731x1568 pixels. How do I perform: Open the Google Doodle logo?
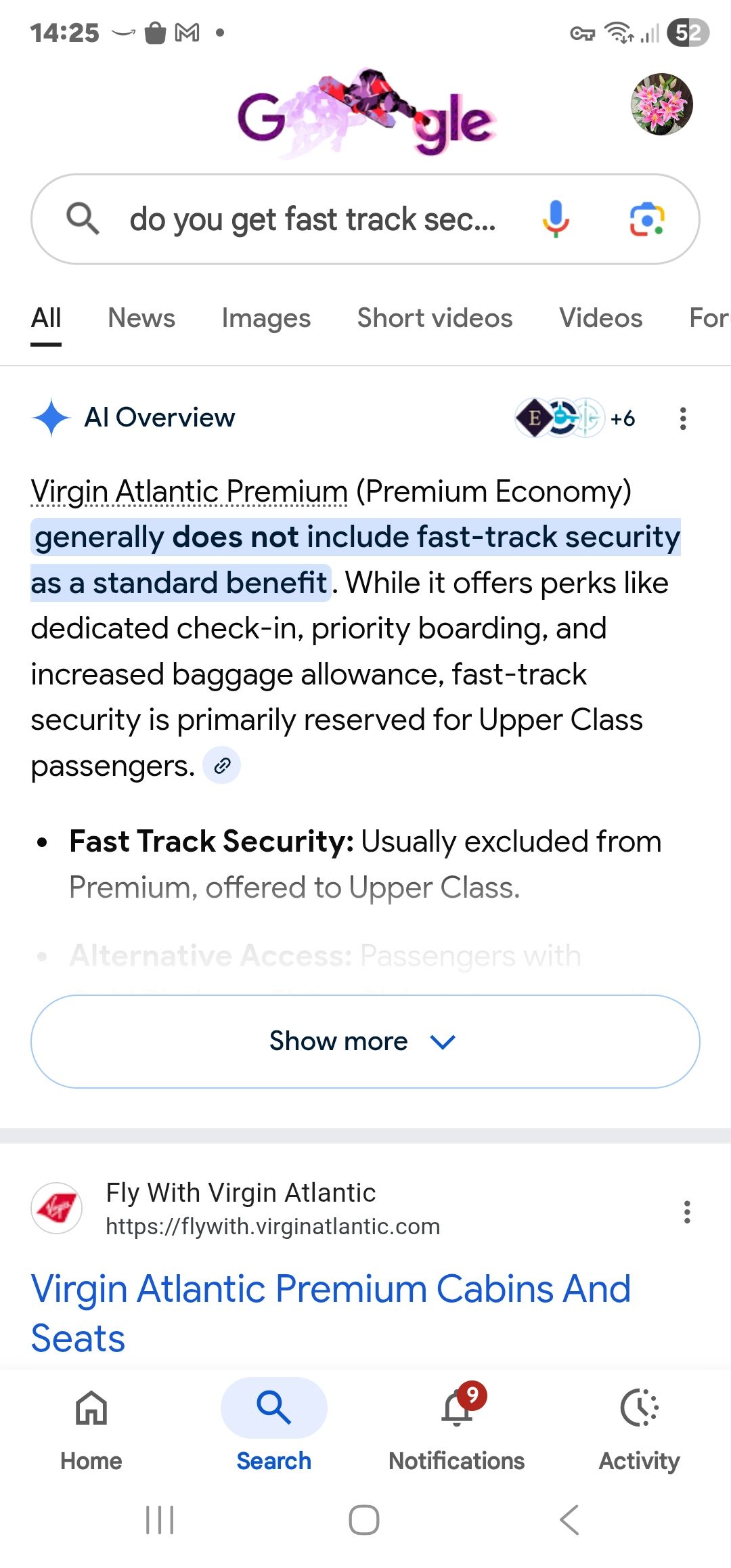pos(366,114)
